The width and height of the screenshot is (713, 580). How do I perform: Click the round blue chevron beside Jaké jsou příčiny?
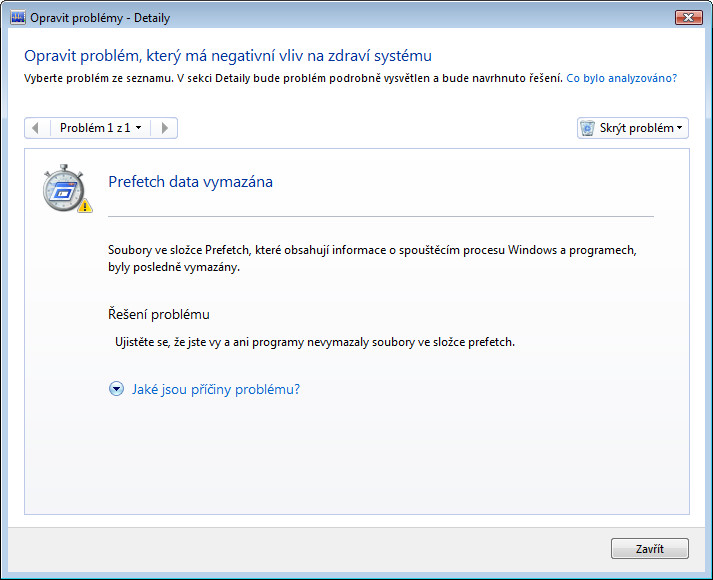116,389
